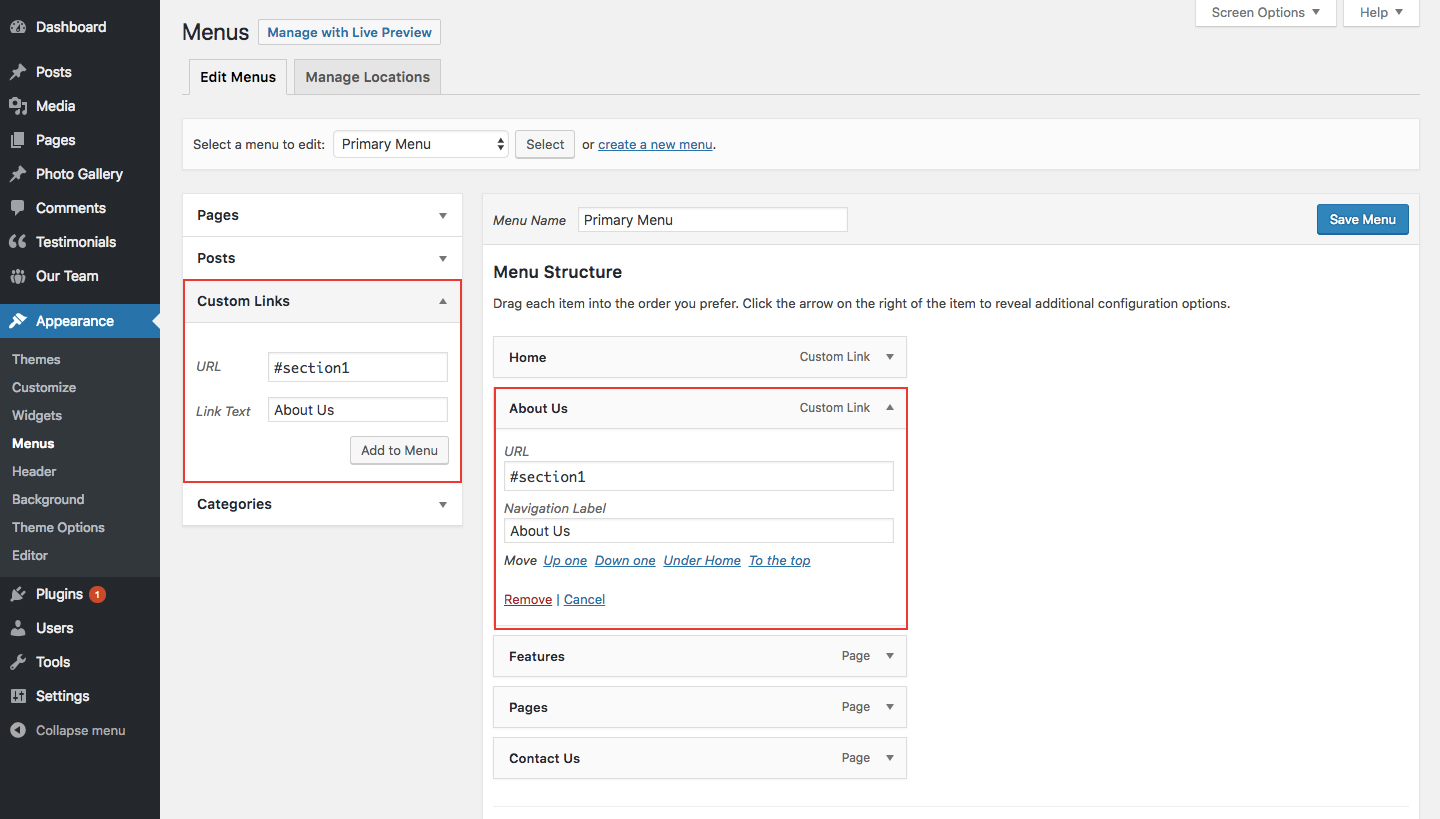Focus the Custom Links URL field
This screenshot has width=1440, height=819.
[x=358, y=367]
